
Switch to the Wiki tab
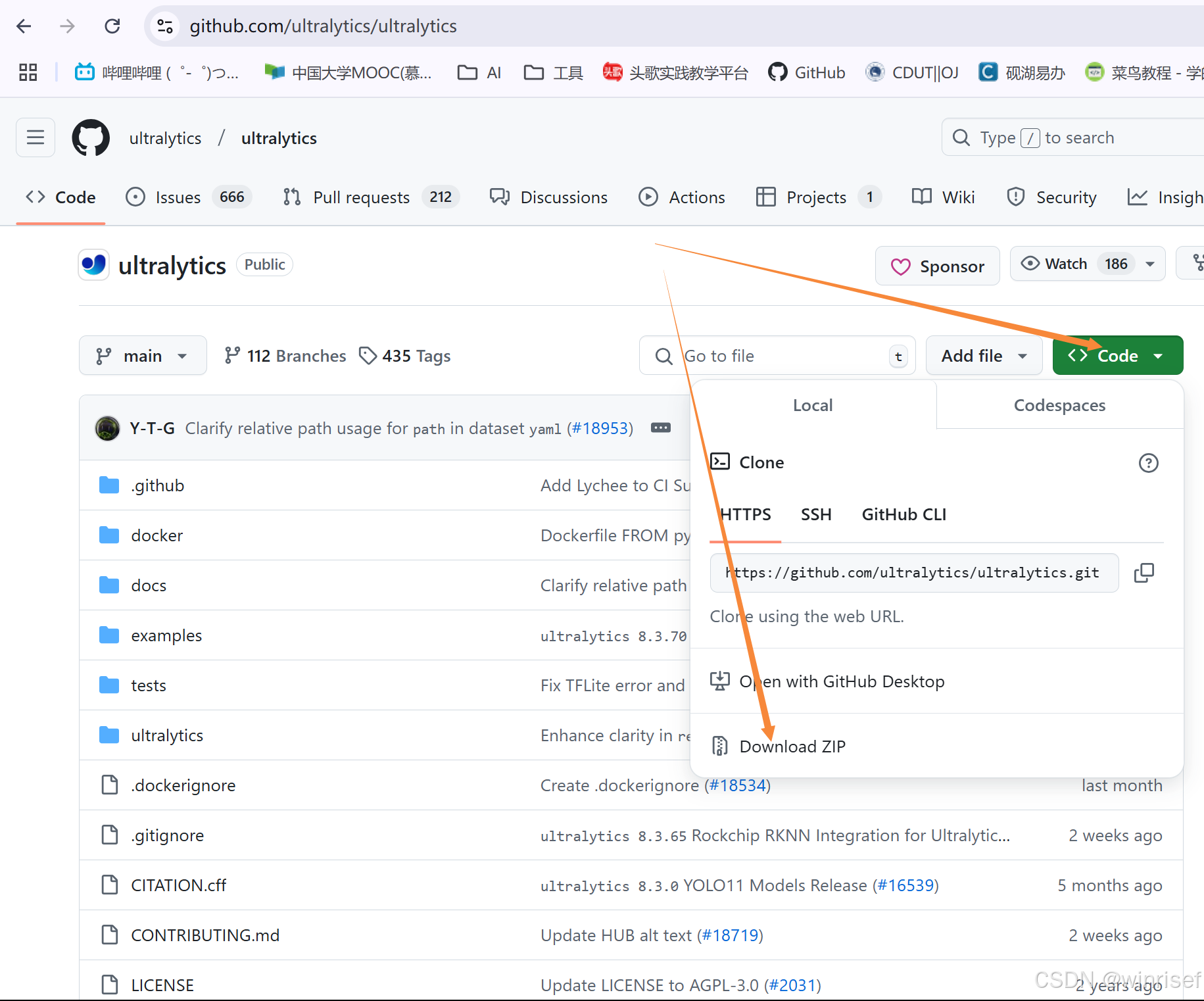(944, 197)
